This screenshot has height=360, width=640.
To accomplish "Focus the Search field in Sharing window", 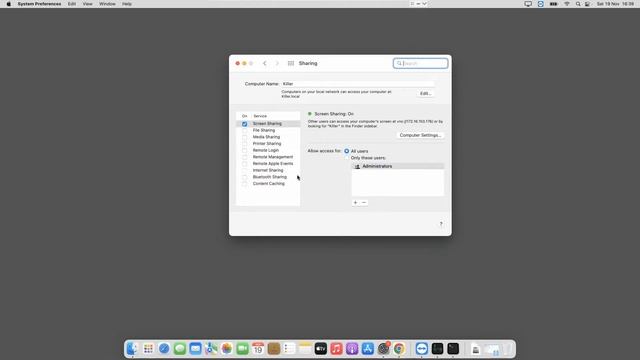I will click(420, 63).
